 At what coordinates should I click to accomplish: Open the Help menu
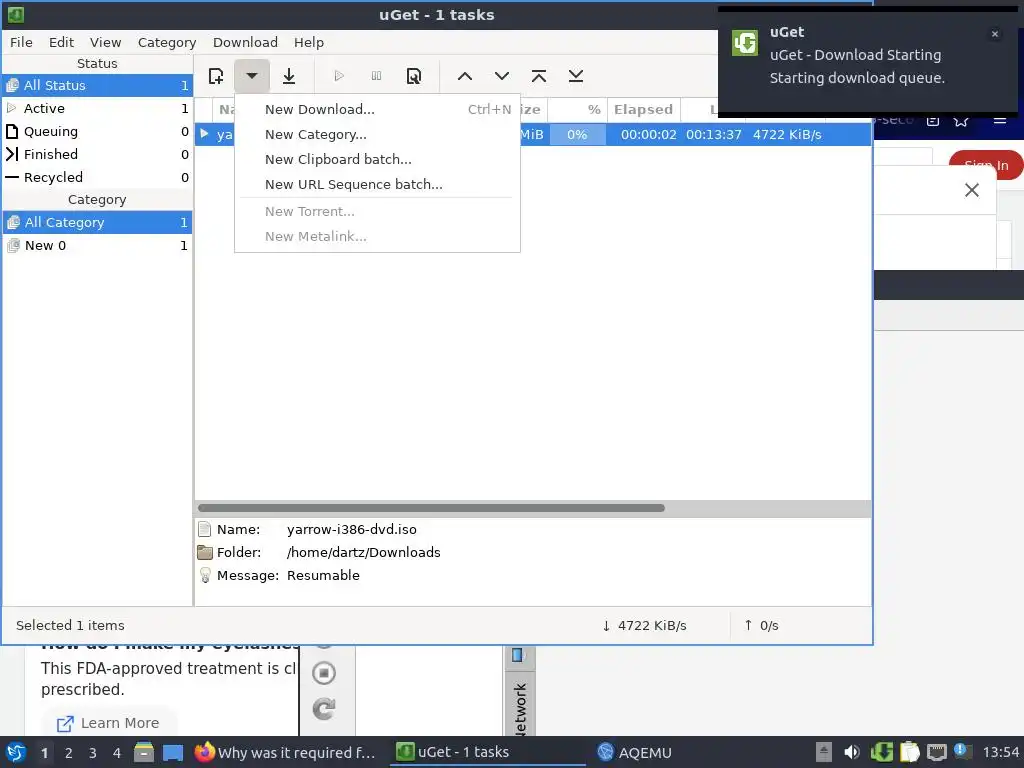(x=308, y=42)
